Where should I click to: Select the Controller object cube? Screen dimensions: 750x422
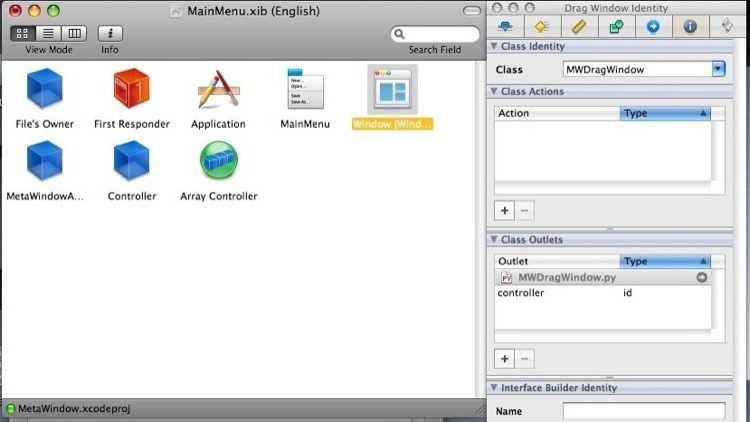click(x=132, y=160)
